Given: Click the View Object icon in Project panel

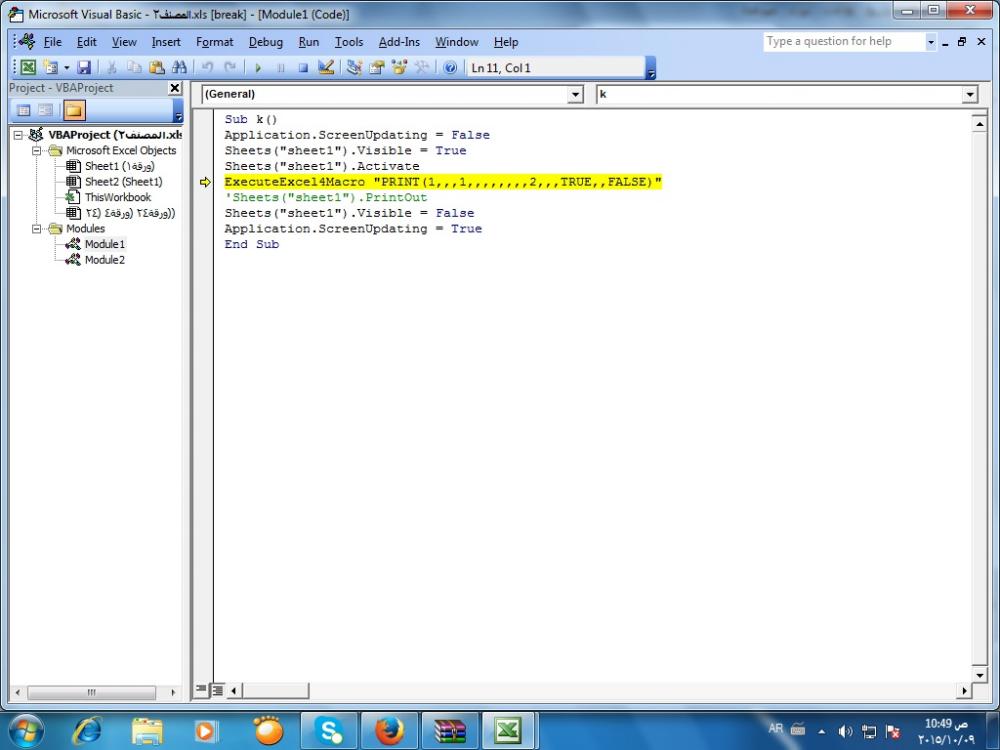Looking at the screenshot, I should [x=45, y=110].
